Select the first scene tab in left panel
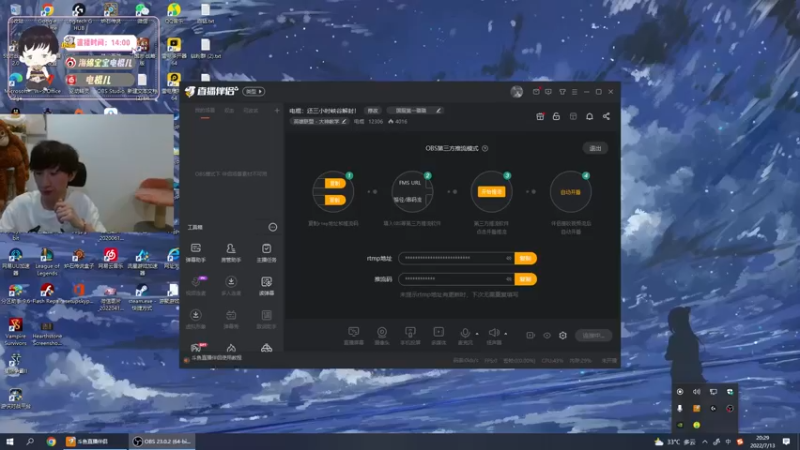Screen dimensions: 800x450 205,111
